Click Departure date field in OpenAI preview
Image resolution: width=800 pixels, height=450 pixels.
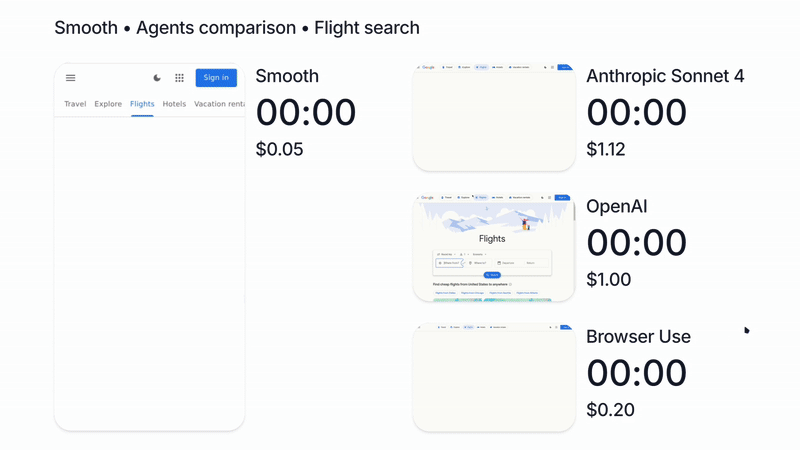(507, 263)
